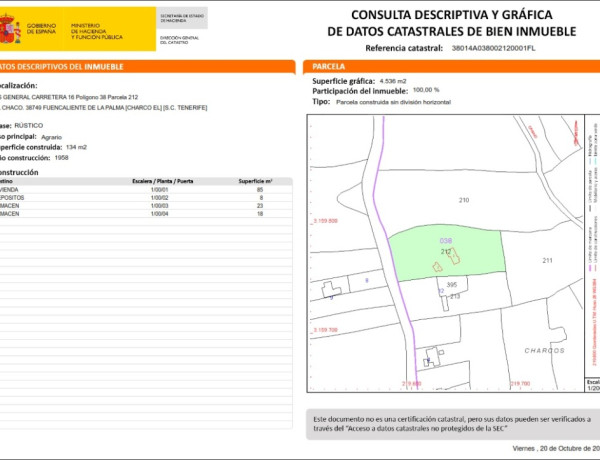Click the Consulta Descriptiva y Gráfica title
This screenshot has width=600, height=460.
[x=452, y=23]
